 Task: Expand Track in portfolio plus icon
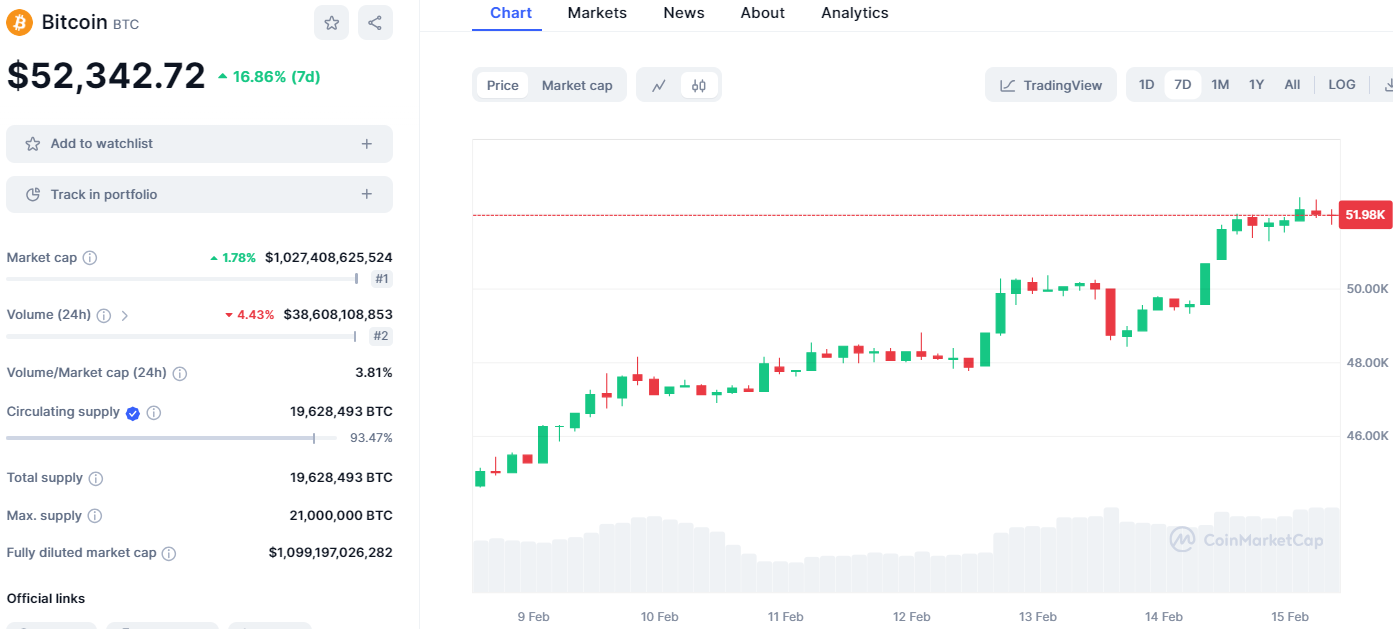pos(367,195)
